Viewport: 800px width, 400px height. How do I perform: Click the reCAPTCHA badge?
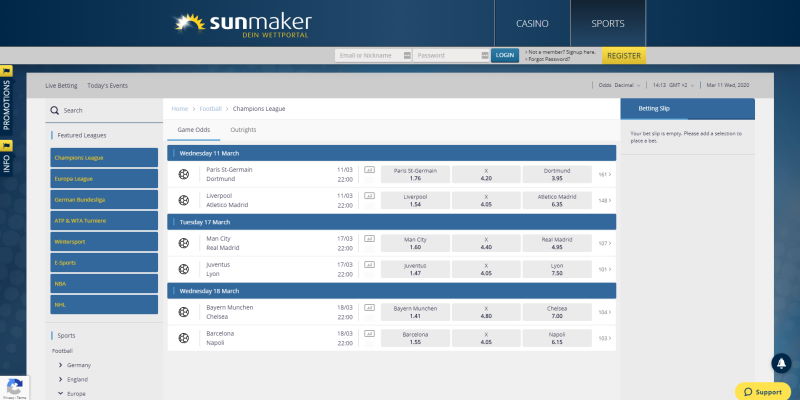14,388
